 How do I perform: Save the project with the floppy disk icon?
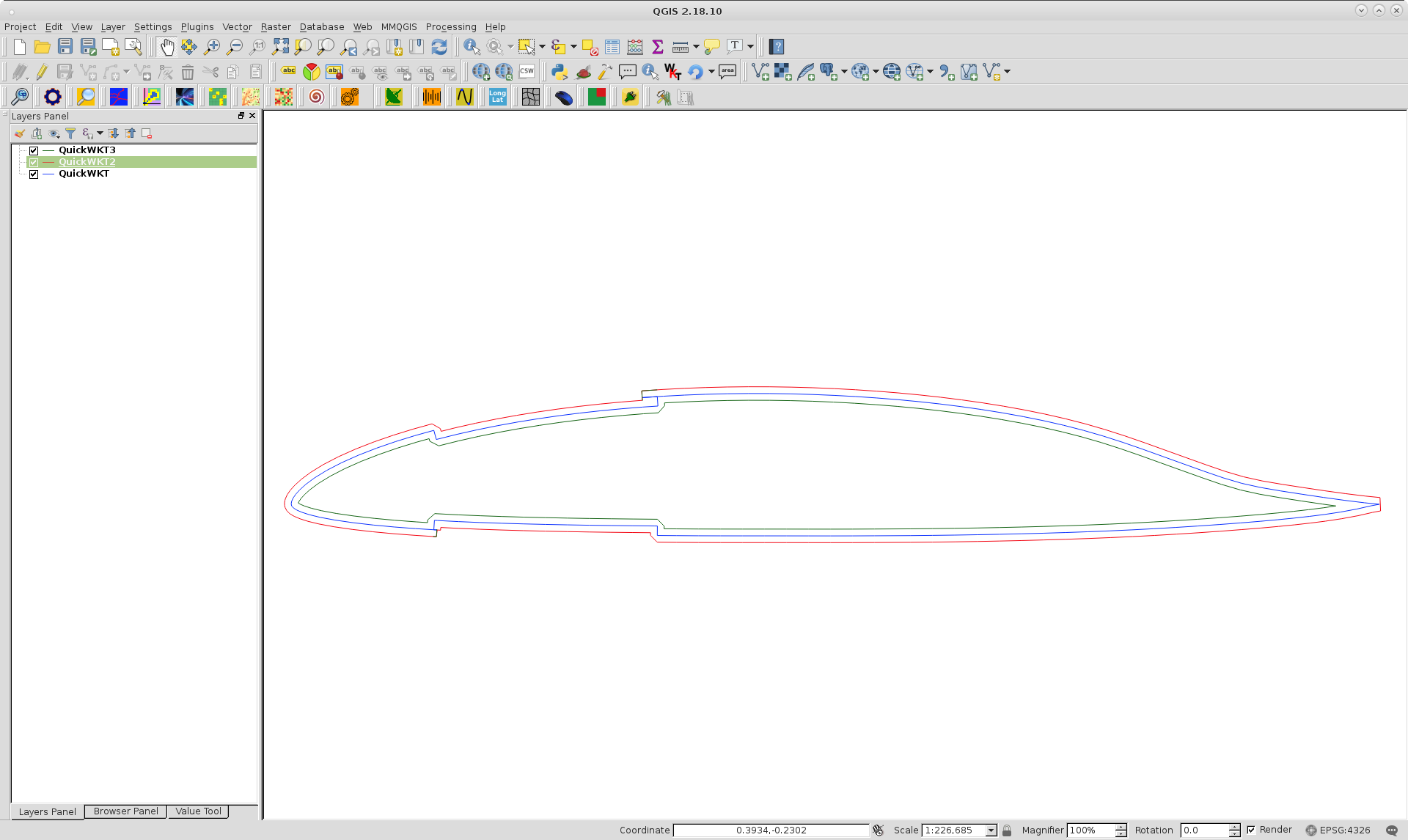(x=65, y=47)
